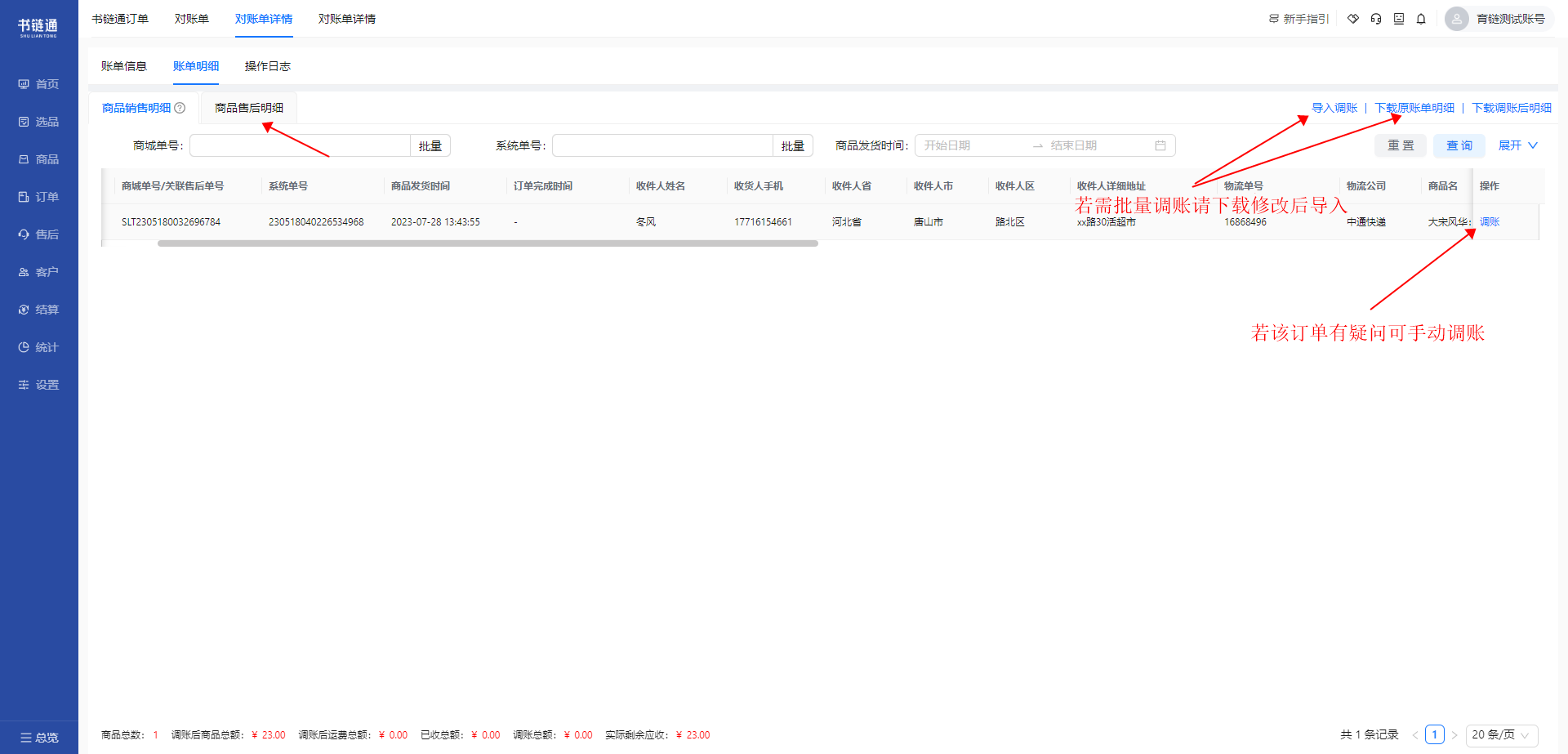Click 中通快递 cell
1568x754 pixels.
click(x=1365, y=221)
